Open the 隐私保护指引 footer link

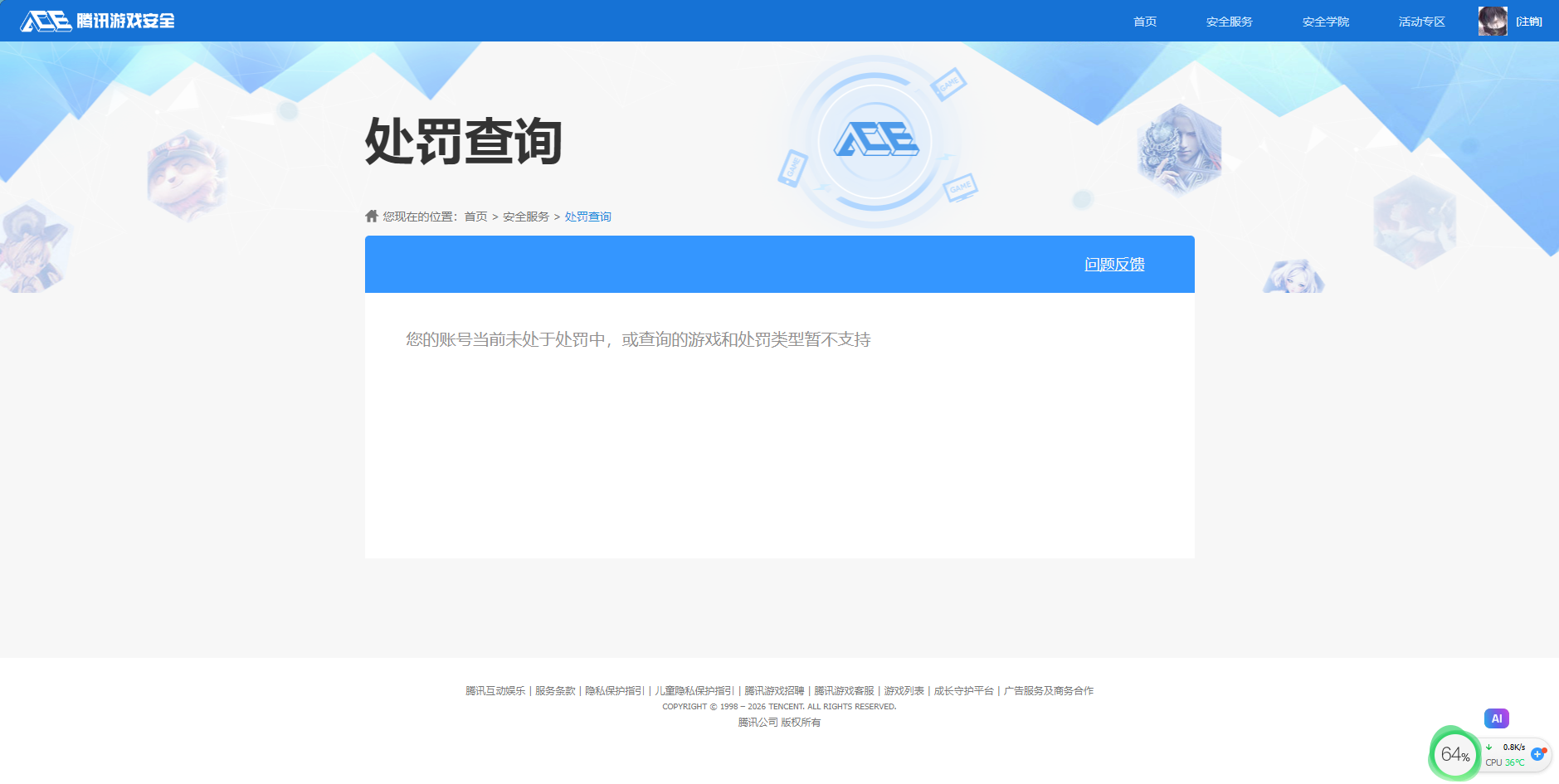tap(616, 689)
